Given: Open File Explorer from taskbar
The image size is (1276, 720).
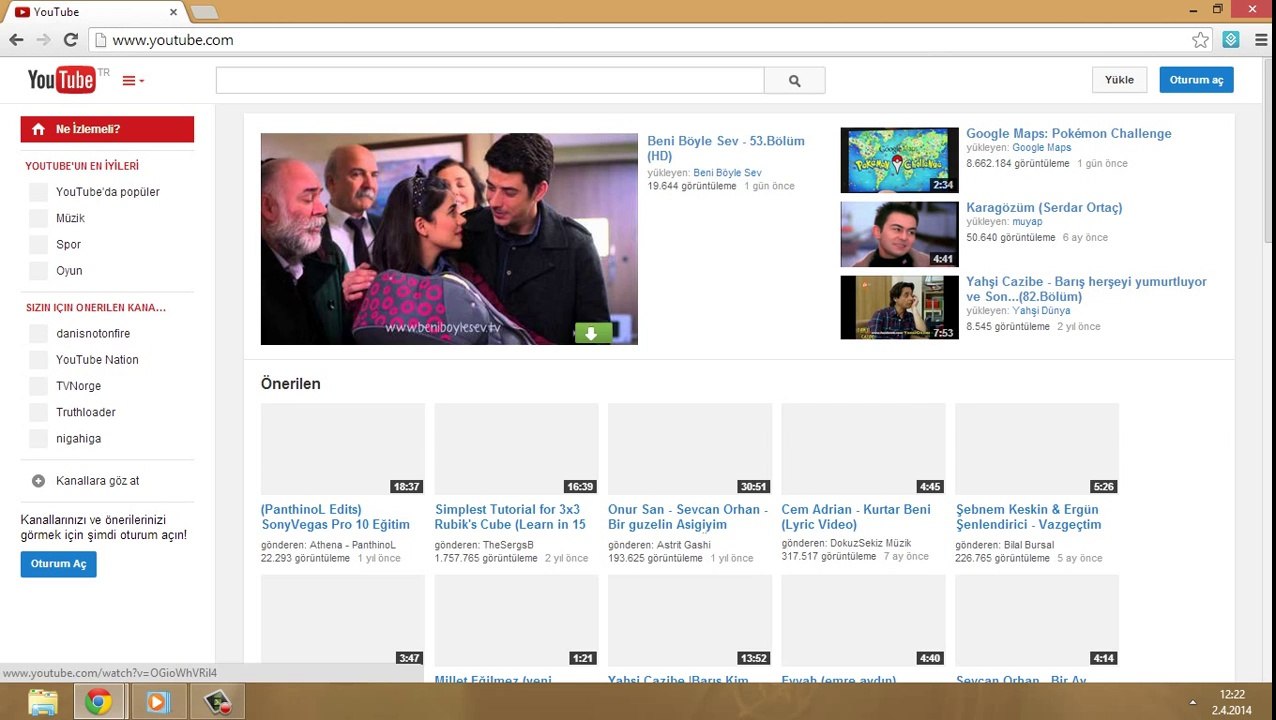Looking at the screenshot, I should (x=42, y=702).
